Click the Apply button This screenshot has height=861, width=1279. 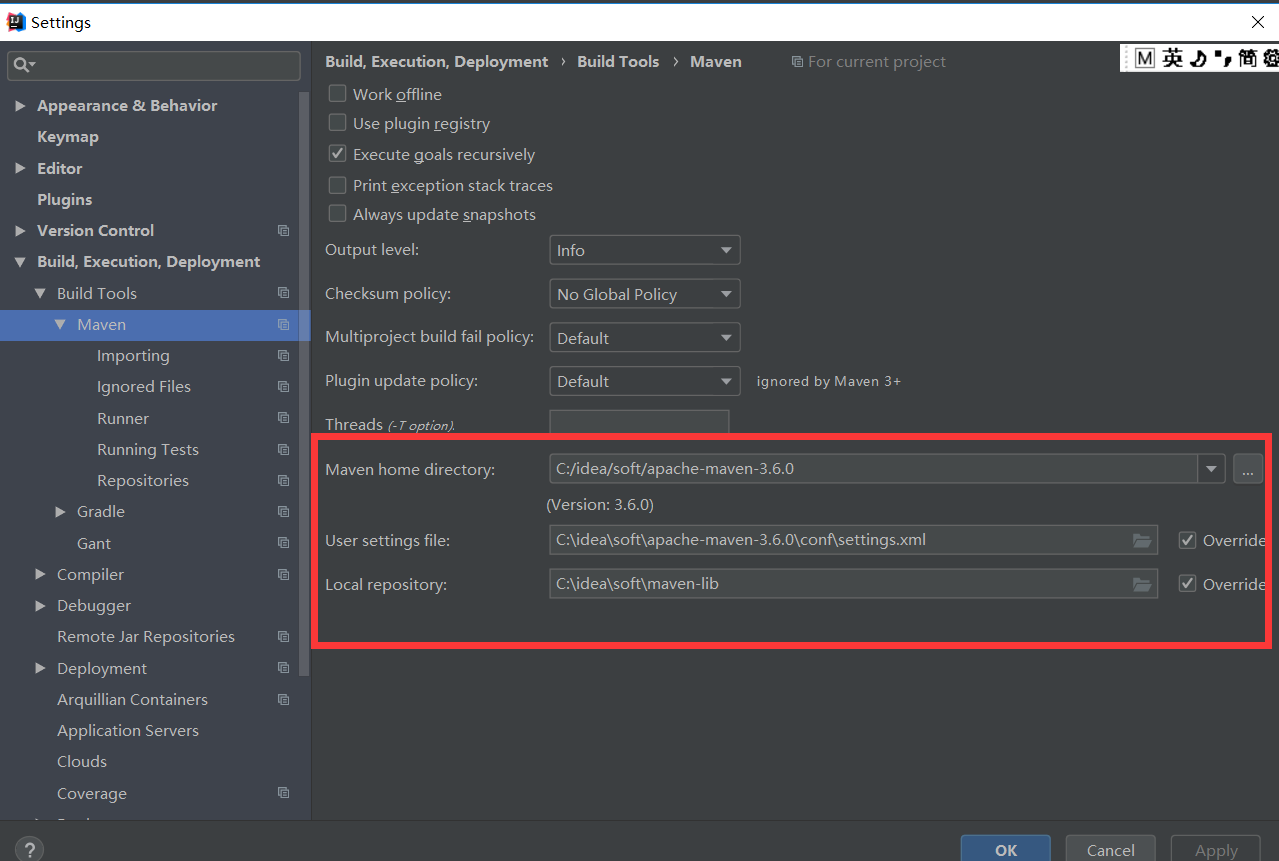click(1216, 849)
